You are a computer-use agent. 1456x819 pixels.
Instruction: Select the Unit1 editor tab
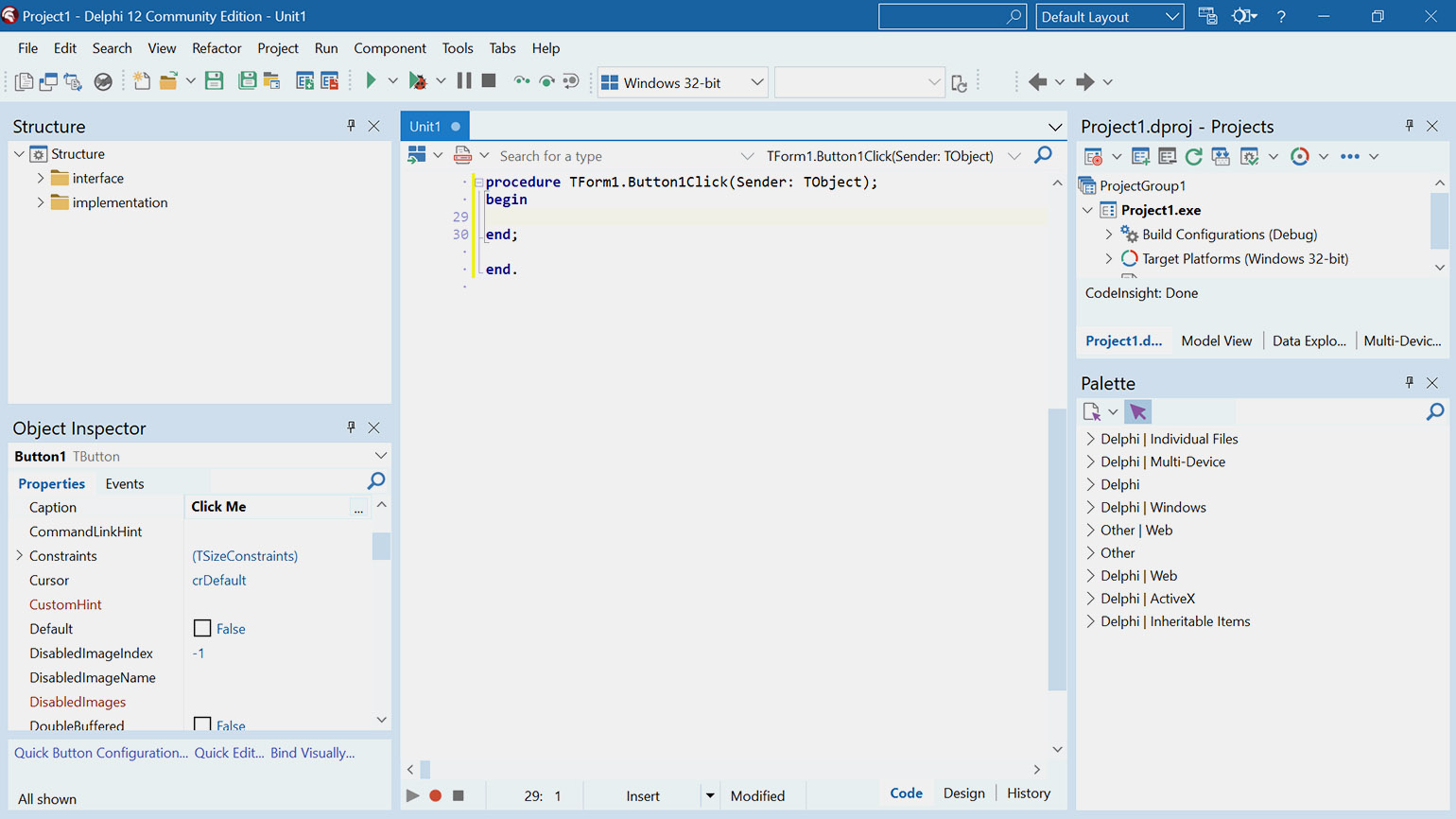pyautogui.click(x=435, y=126)
